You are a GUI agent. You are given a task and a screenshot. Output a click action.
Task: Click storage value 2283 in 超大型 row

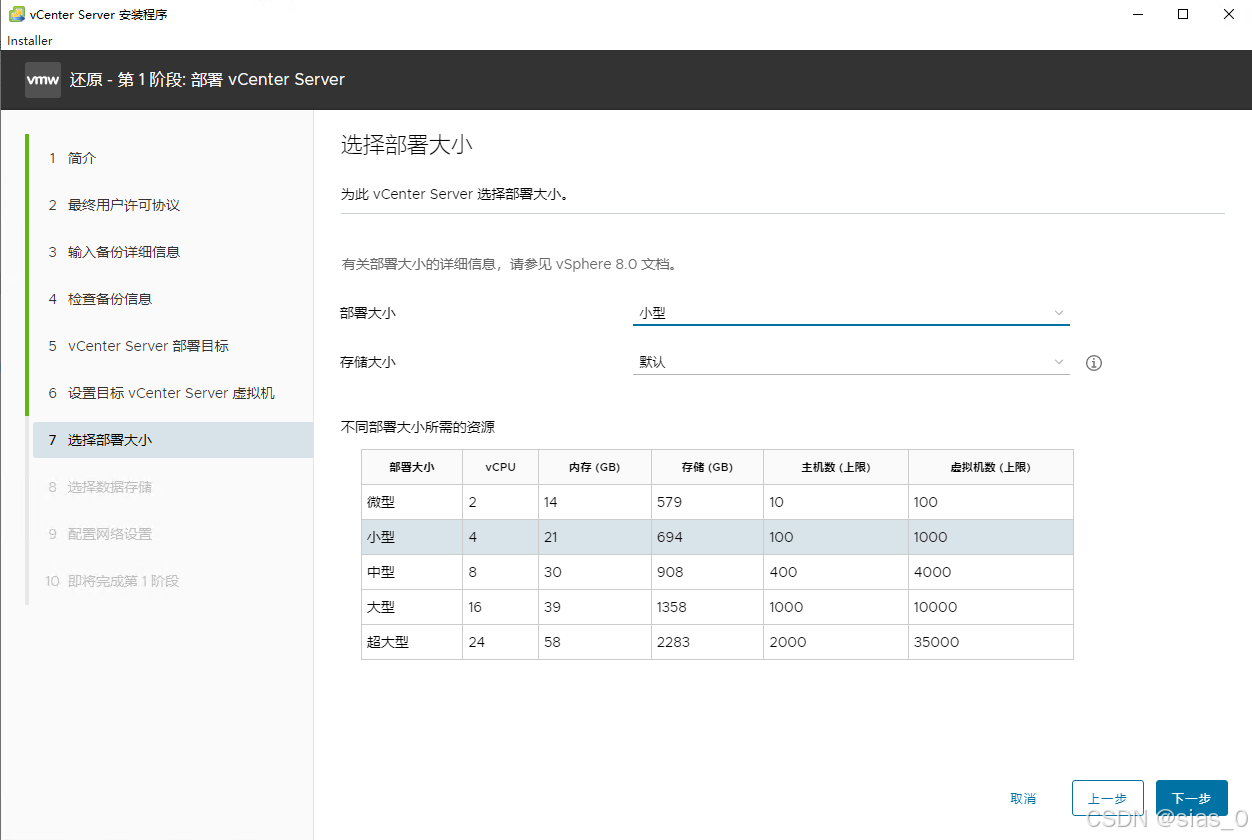pos(674,642)
